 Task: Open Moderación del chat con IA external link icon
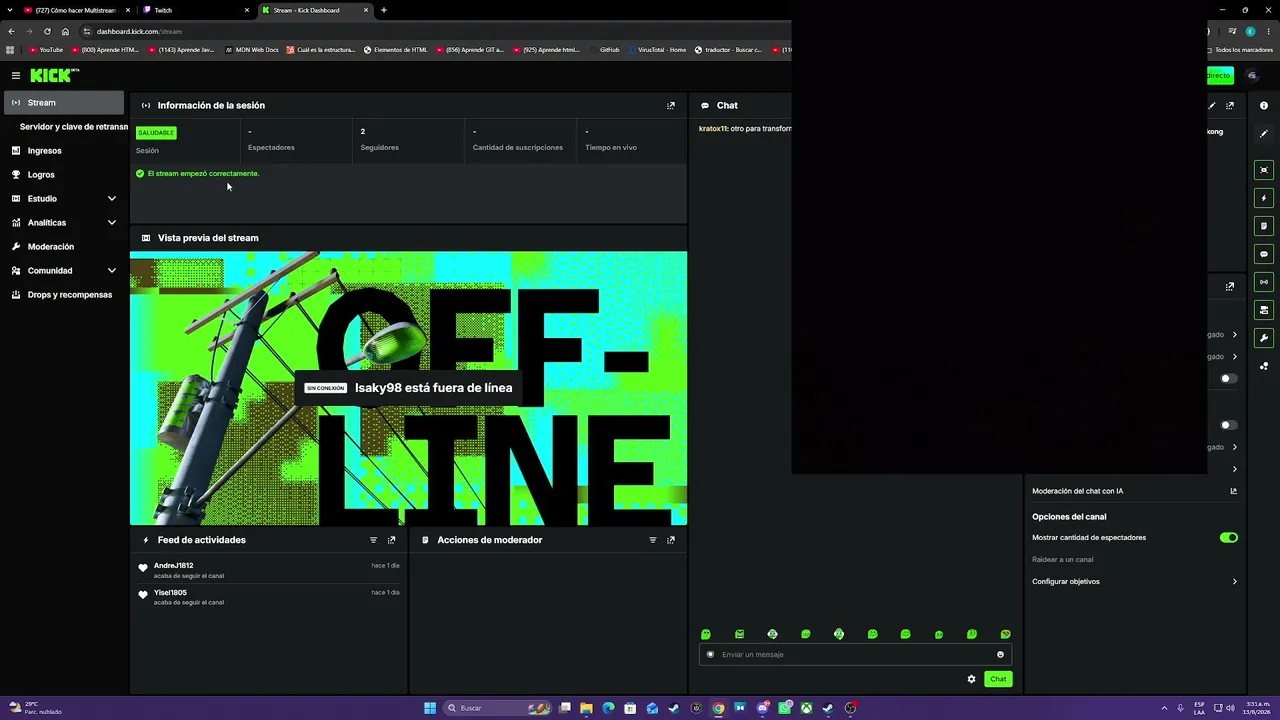point(1233,491)
